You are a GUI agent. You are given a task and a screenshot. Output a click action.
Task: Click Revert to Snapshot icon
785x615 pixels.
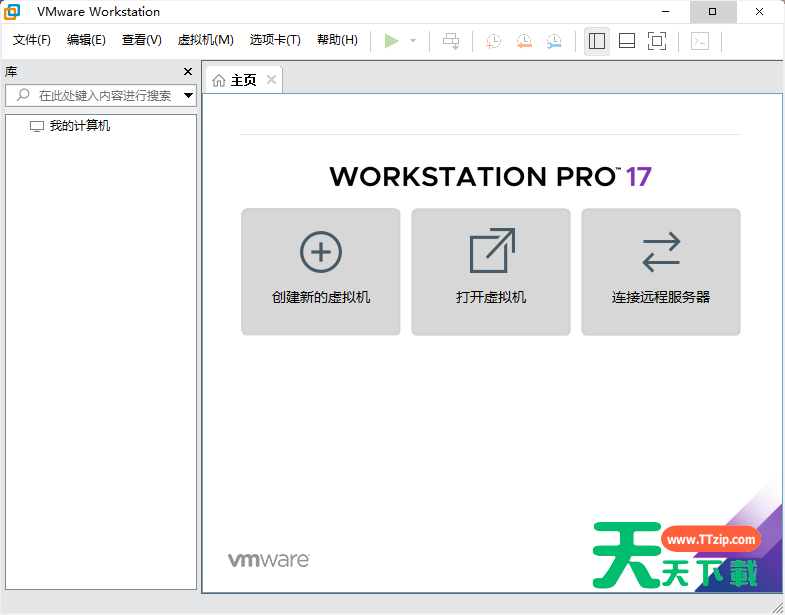(x=524, y=41)
